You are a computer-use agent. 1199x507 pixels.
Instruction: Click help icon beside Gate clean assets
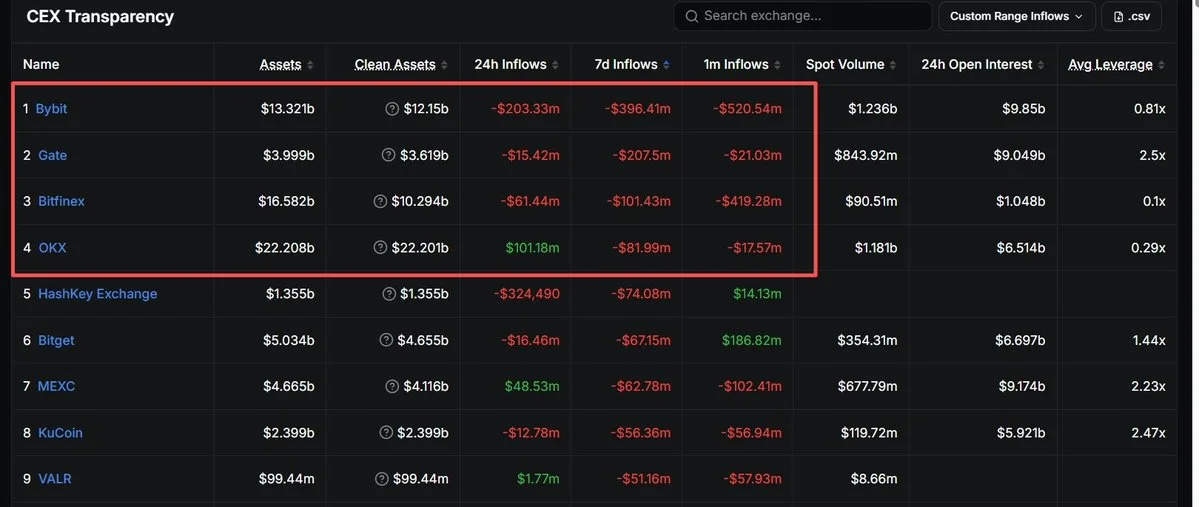pyautogui.click(x=388, y=155)
